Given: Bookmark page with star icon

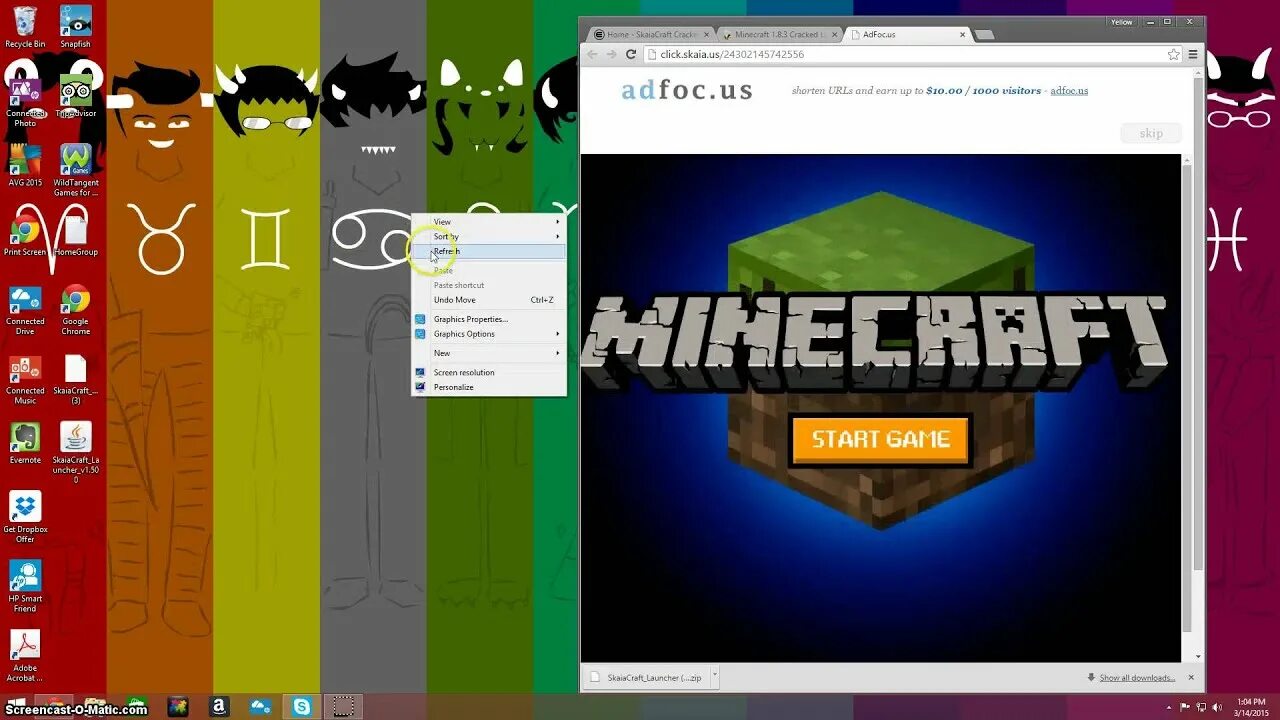Looking at the screenshot, I should pos(1173,54).
